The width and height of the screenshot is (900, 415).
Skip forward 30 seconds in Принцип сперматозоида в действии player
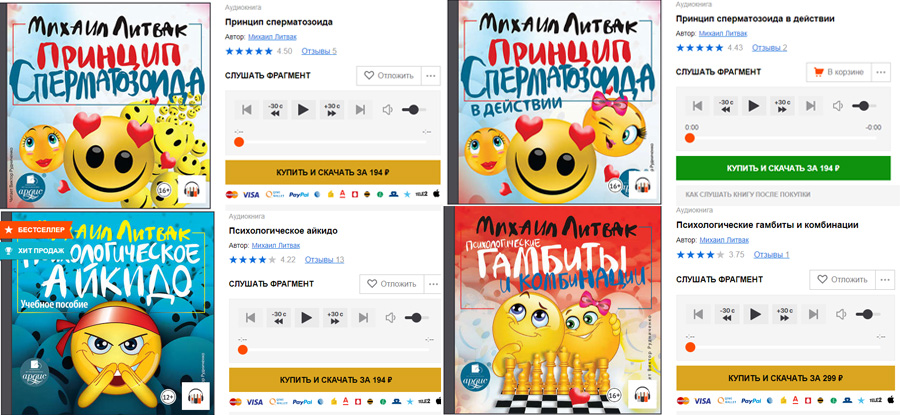[782, 106]
